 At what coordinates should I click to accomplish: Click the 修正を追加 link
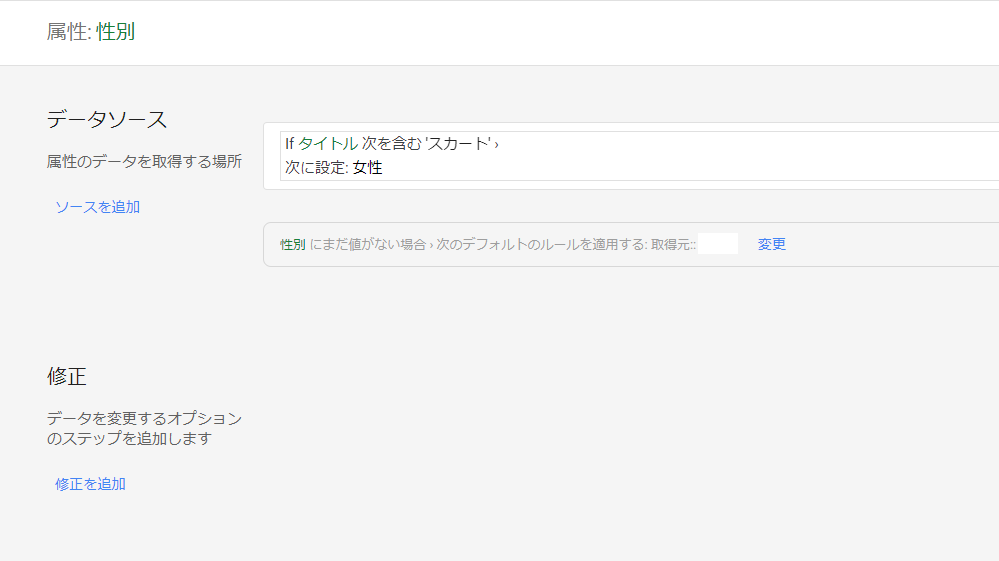[90, 484]
